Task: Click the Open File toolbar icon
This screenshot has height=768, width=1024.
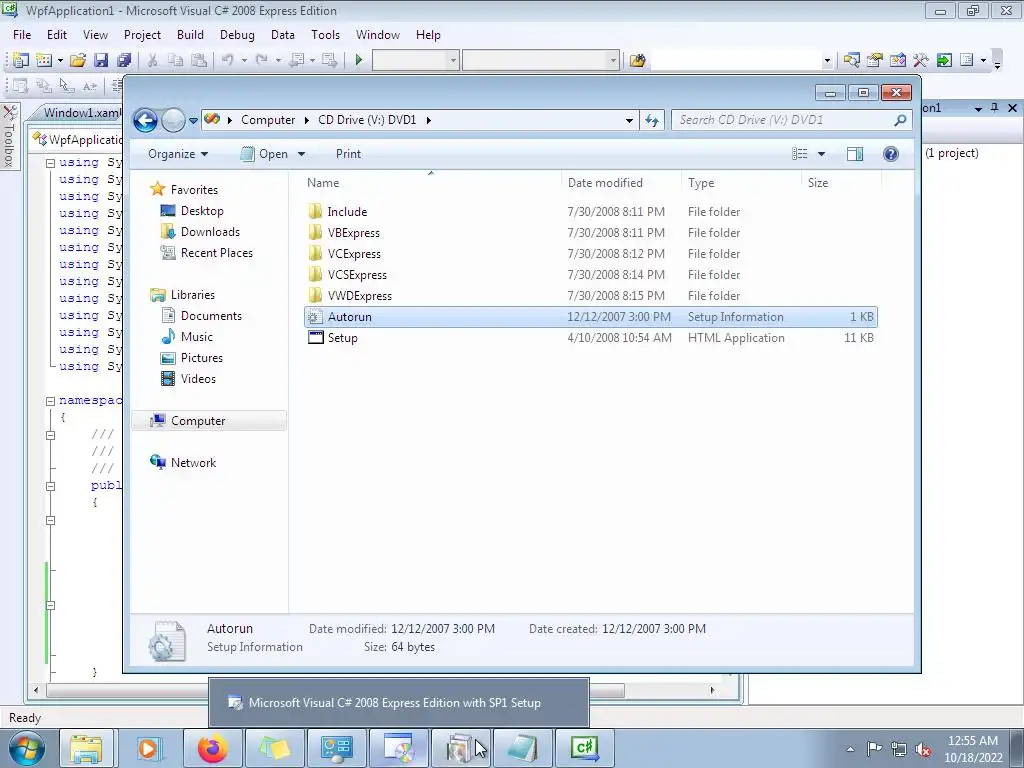Action: (x=78, y=61)
